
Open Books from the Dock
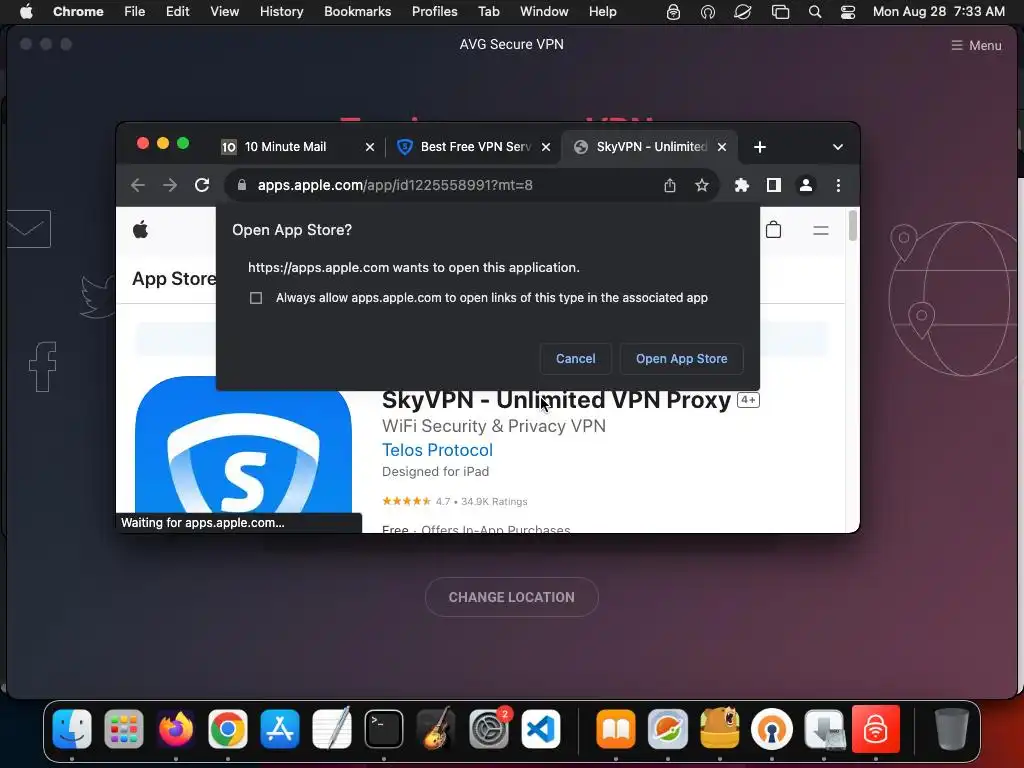(x=616, y=728)
